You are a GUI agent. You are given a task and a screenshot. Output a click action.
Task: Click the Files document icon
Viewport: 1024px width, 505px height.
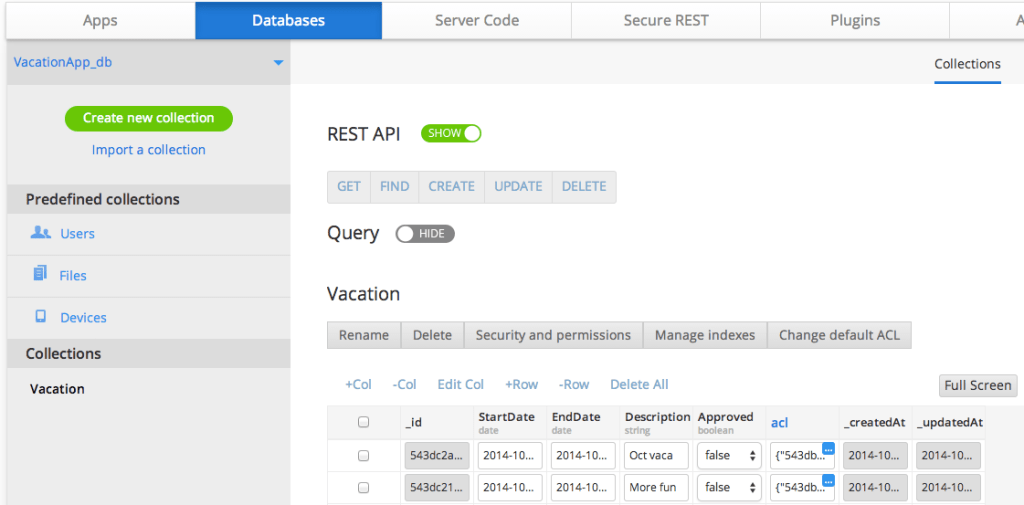point(40,273)
